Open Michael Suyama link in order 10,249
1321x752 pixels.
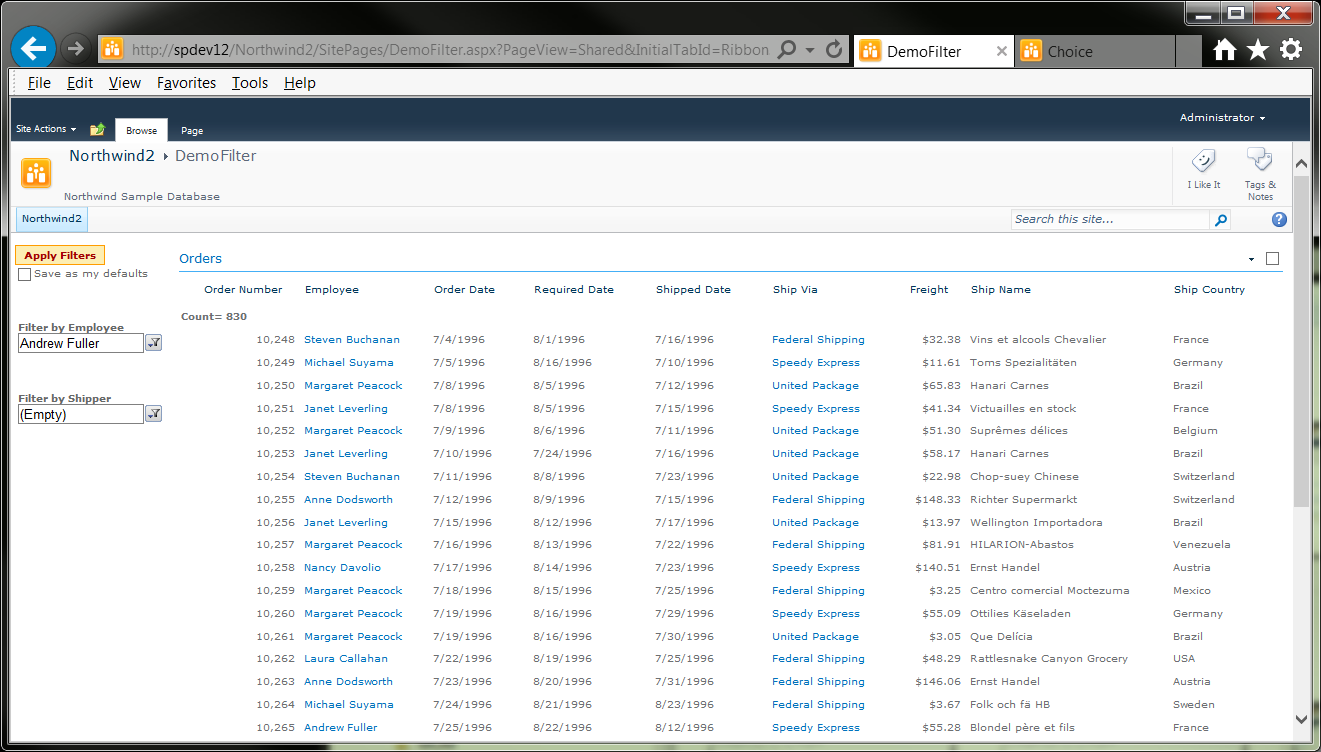(349, 363)
